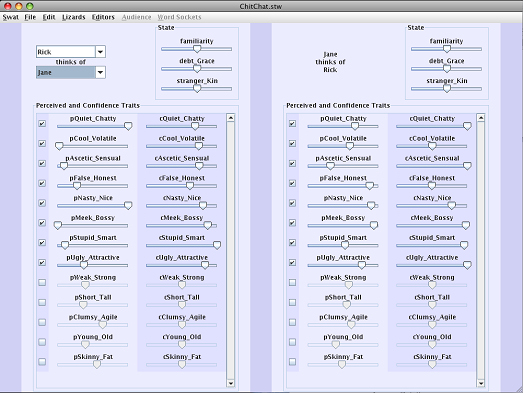Open the File menu
Screen dimensions: 523x393
(30, 17)
